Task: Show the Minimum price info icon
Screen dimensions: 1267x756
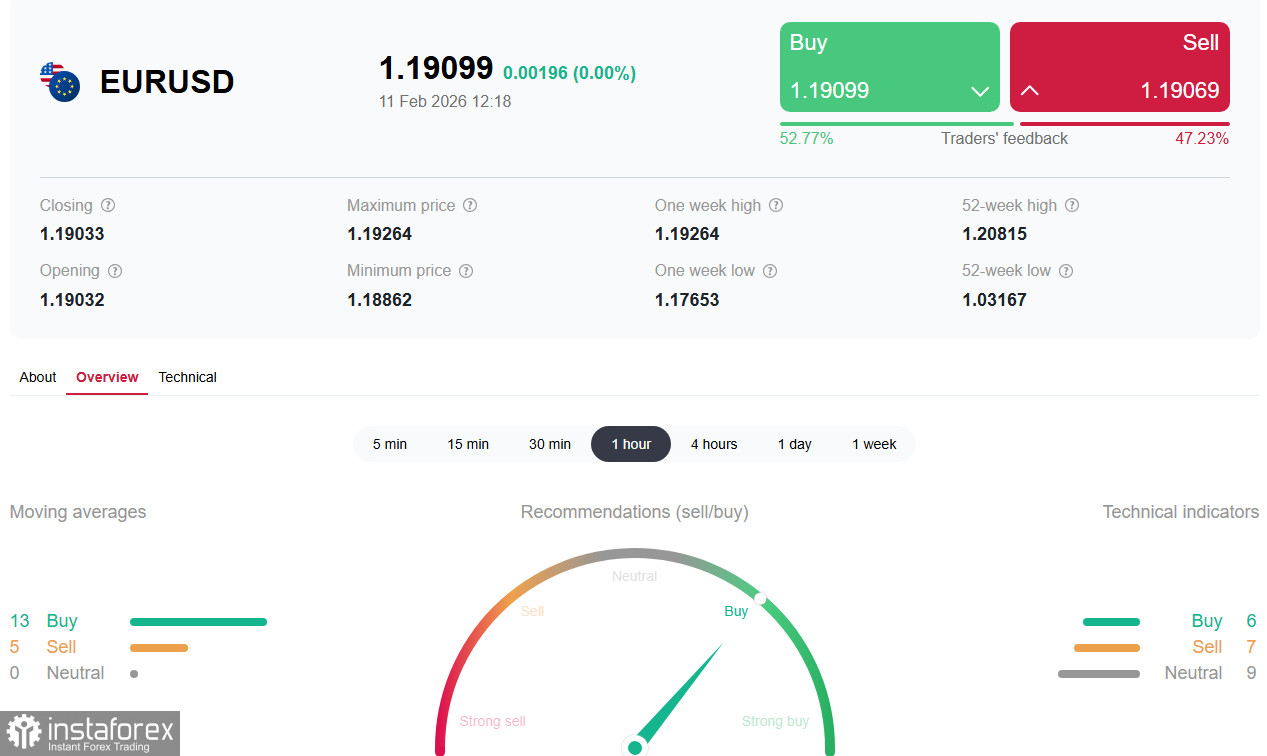Action: (x=466, y=270)
